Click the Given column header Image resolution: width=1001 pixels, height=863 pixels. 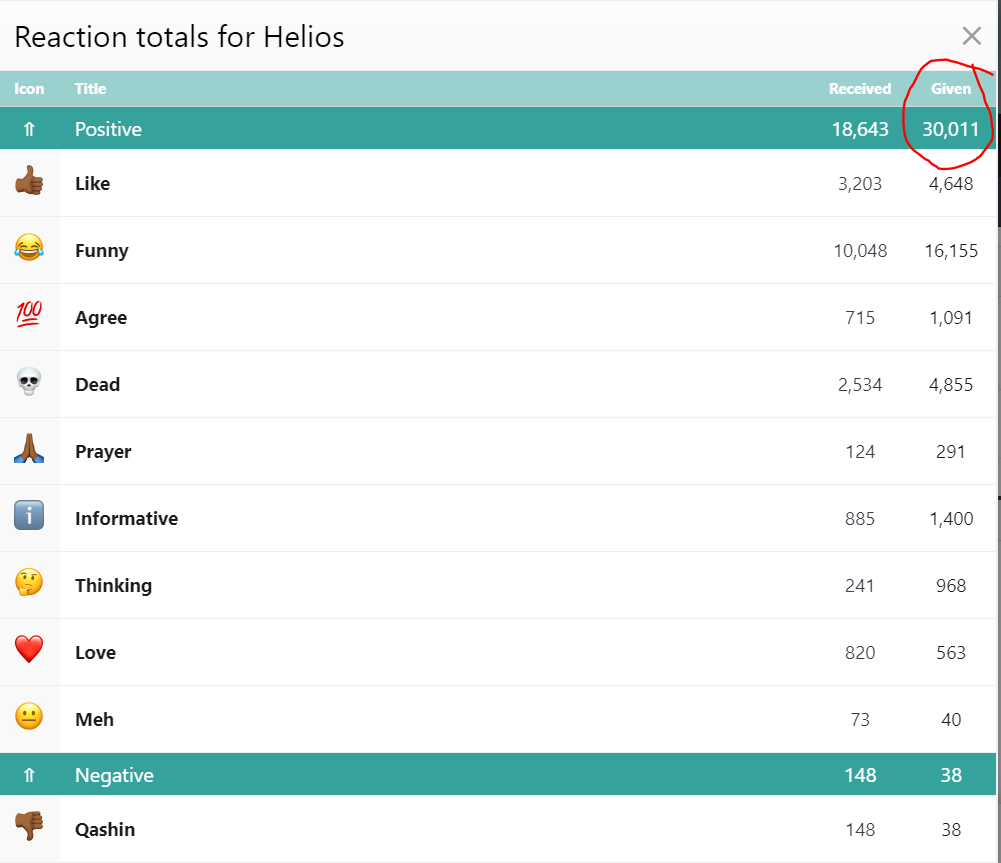951,89
